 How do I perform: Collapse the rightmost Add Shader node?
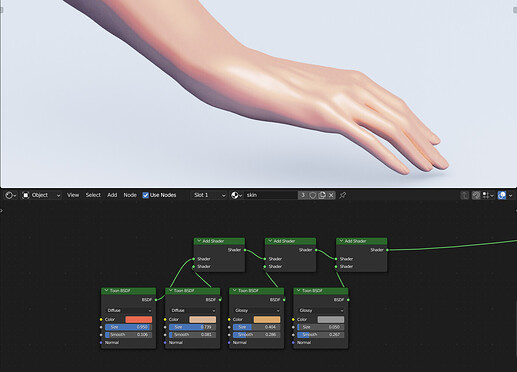(x=341, y=241)
